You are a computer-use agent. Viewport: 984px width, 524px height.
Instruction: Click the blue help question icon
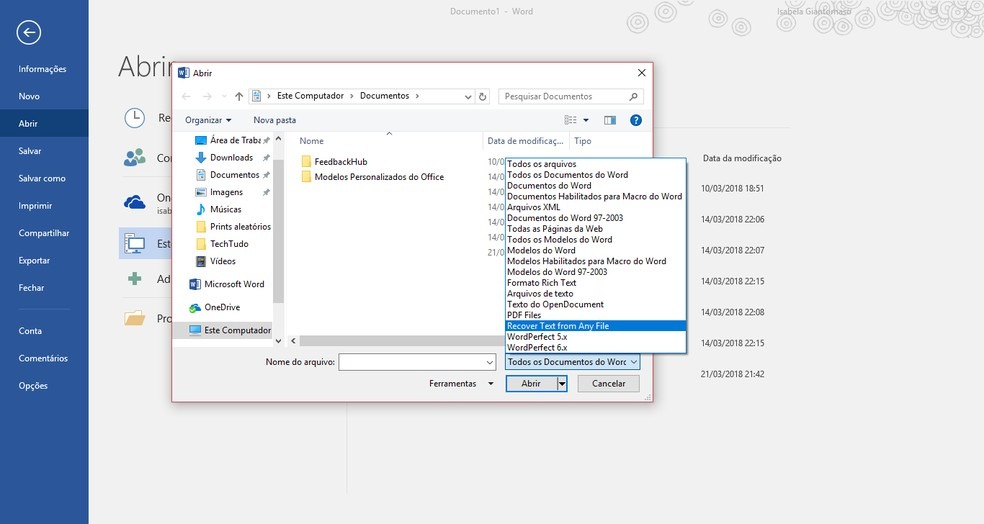636,120
